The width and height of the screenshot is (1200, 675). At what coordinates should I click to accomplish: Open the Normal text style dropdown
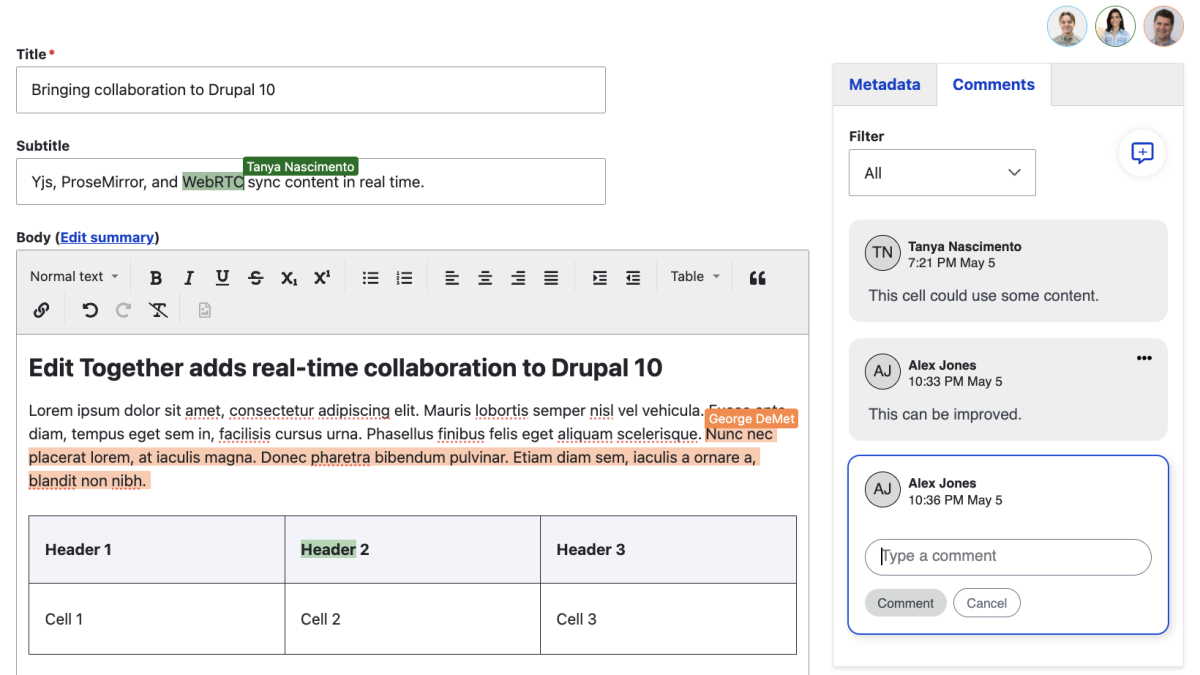tap(74, 277)
